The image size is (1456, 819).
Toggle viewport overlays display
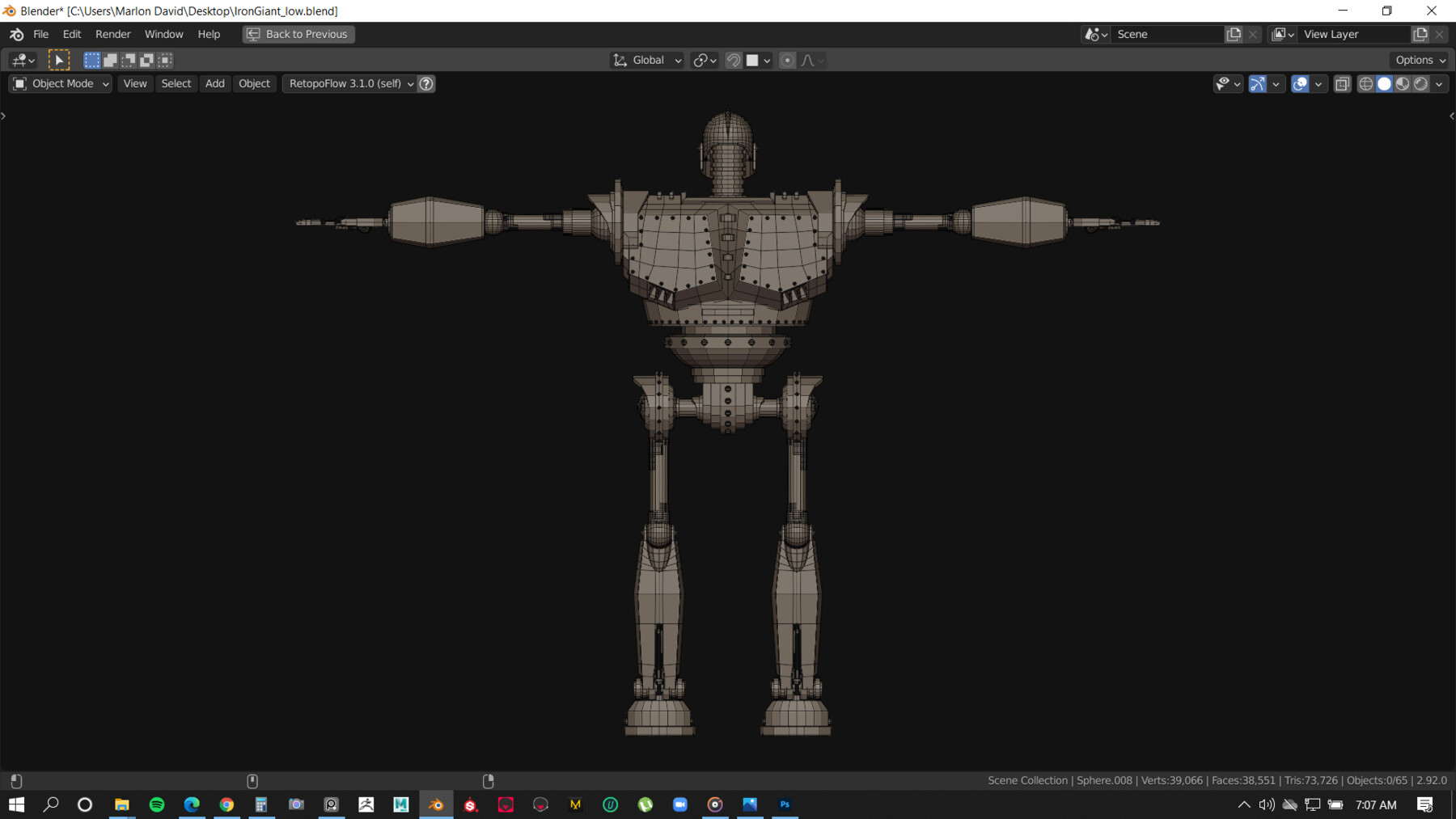tap(1300, 83)
